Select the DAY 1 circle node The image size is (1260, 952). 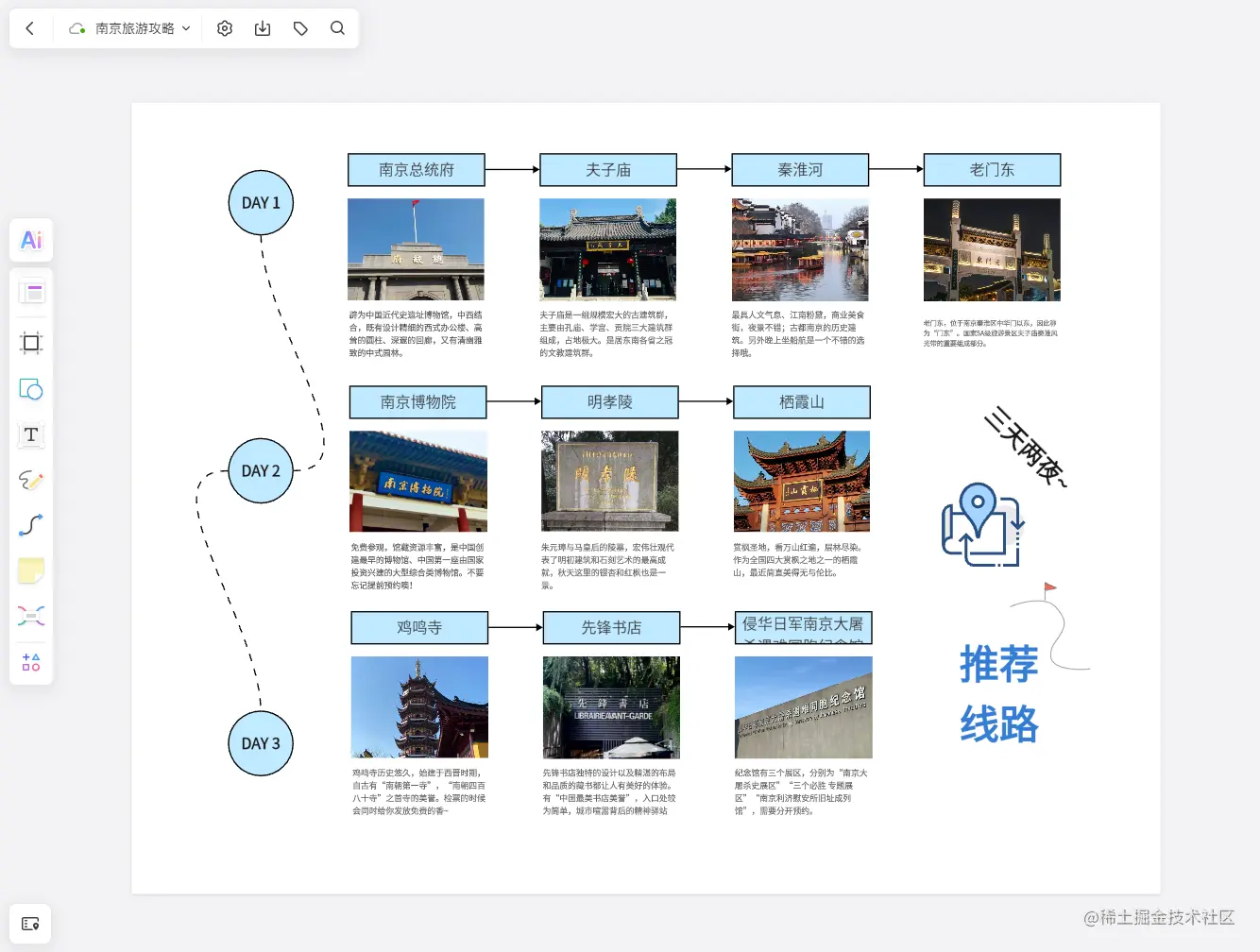pyautogui.click(x=261, y=203)
